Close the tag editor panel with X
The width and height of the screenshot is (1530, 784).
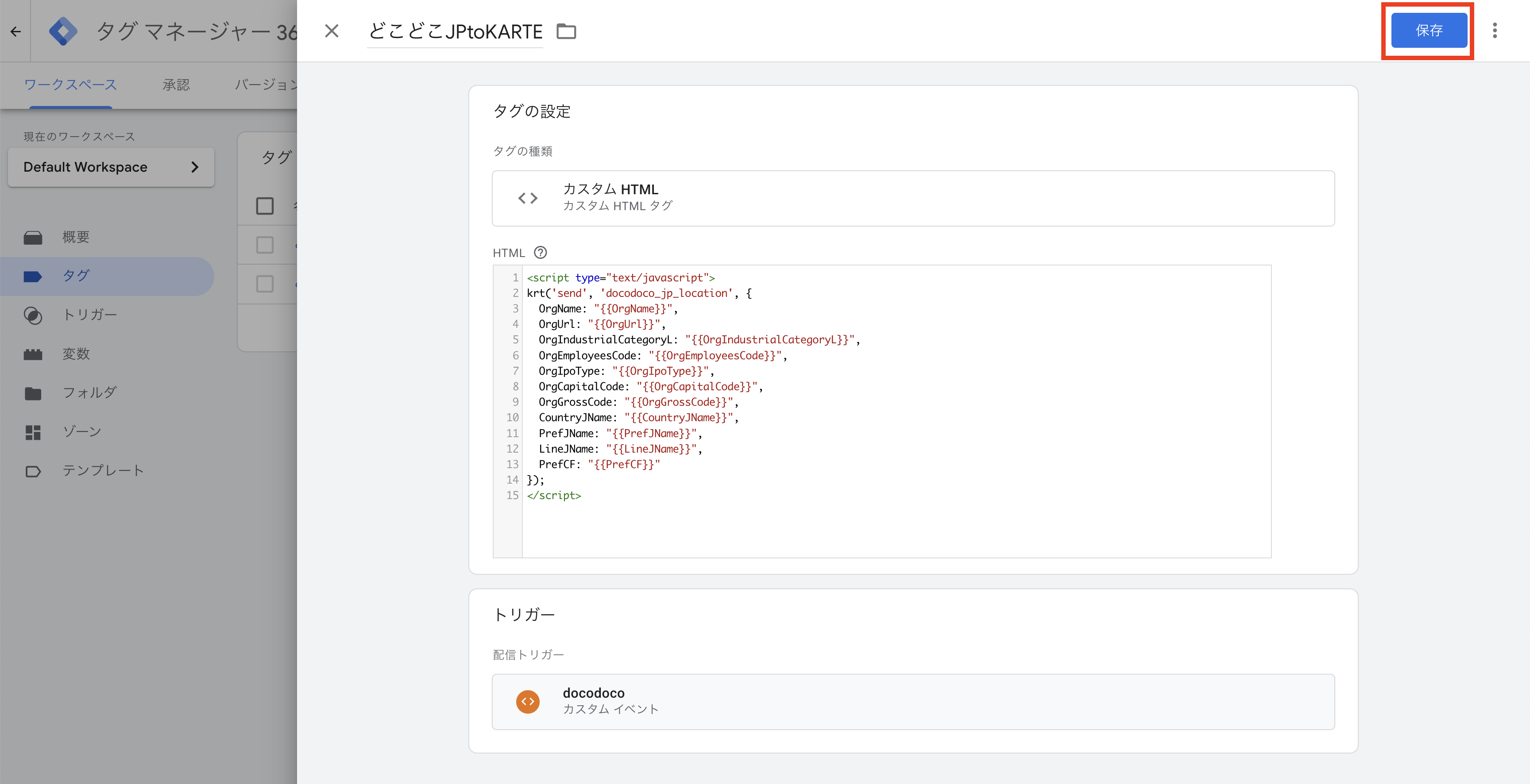point(332,31)
